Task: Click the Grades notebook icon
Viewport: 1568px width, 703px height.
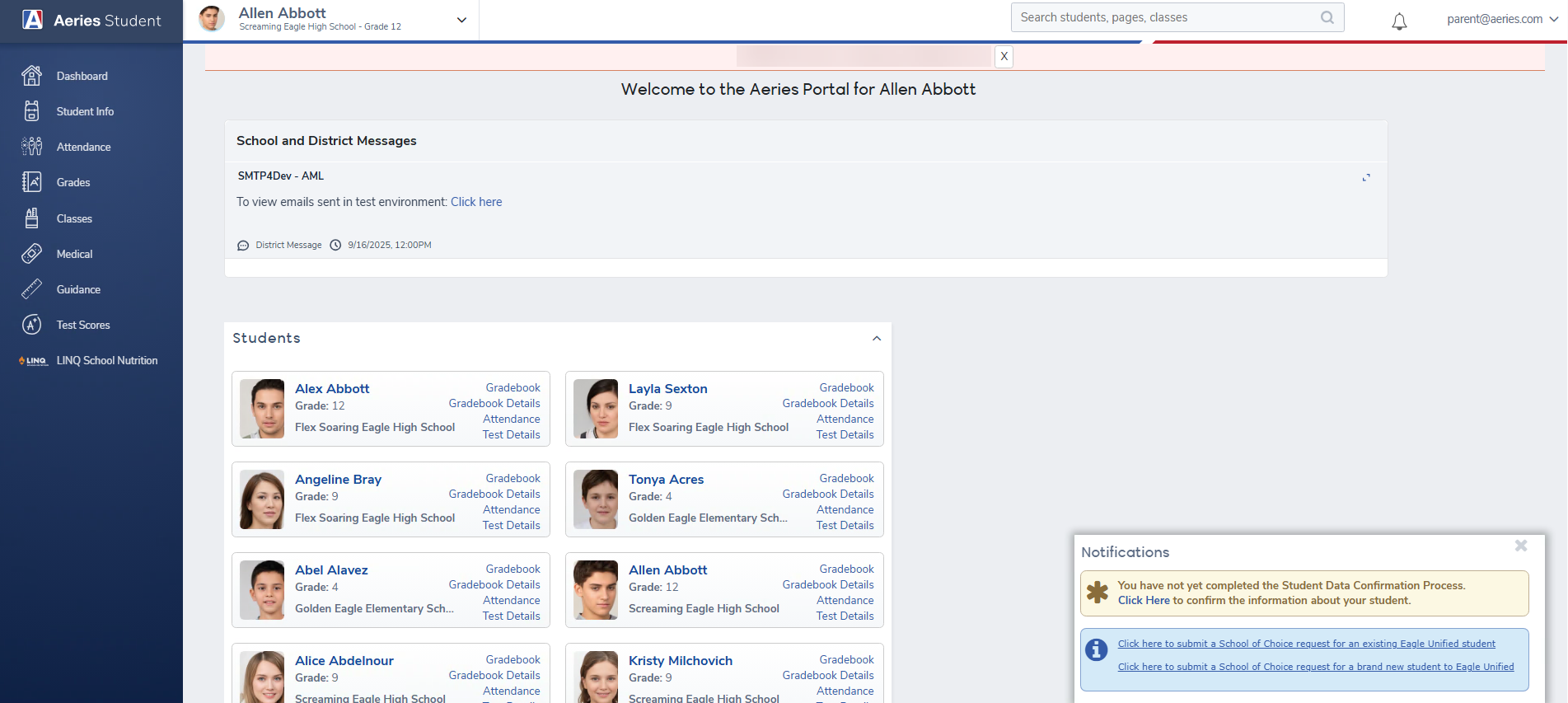Action: 31,182
